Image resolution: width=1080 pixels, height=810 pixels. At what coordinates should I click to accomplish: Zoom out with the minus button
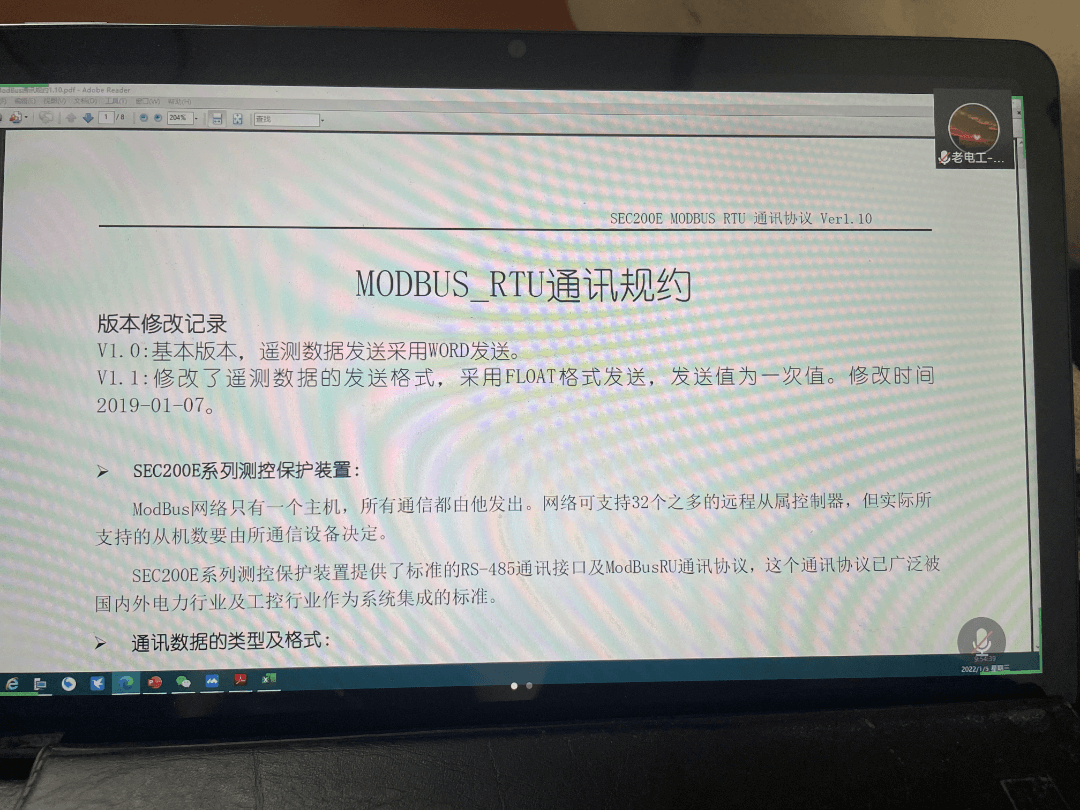pos(144,118)
